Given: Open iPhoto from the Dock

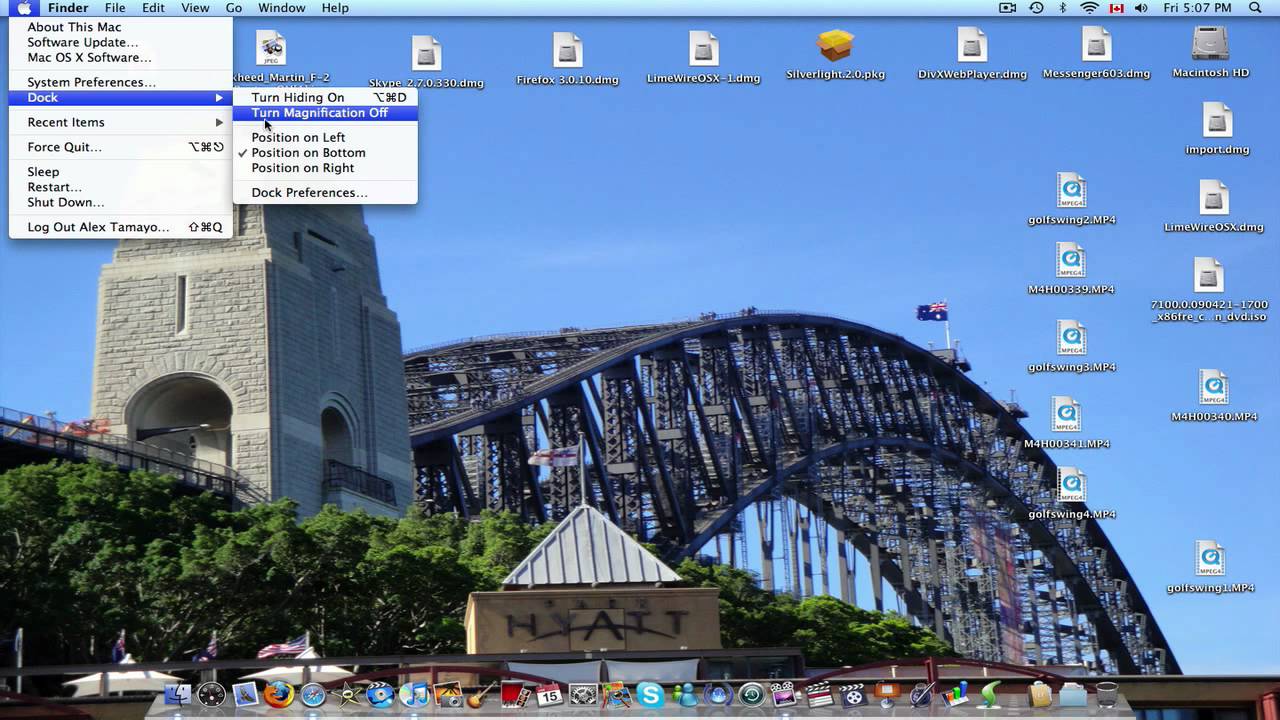Looking at the screenshot, I should tap(448, 694).
